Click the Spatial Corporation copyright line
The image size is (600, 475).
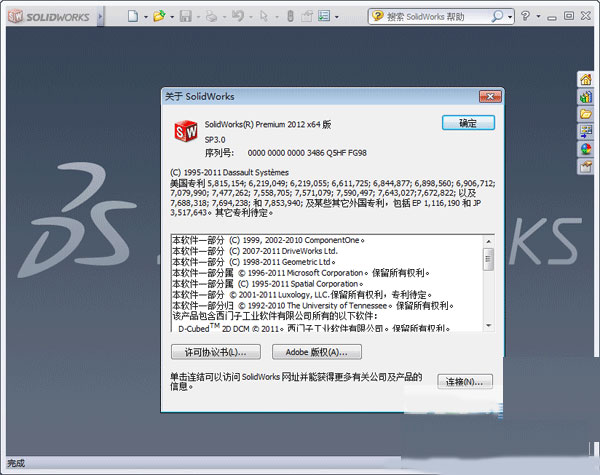[x=268, y=284]
